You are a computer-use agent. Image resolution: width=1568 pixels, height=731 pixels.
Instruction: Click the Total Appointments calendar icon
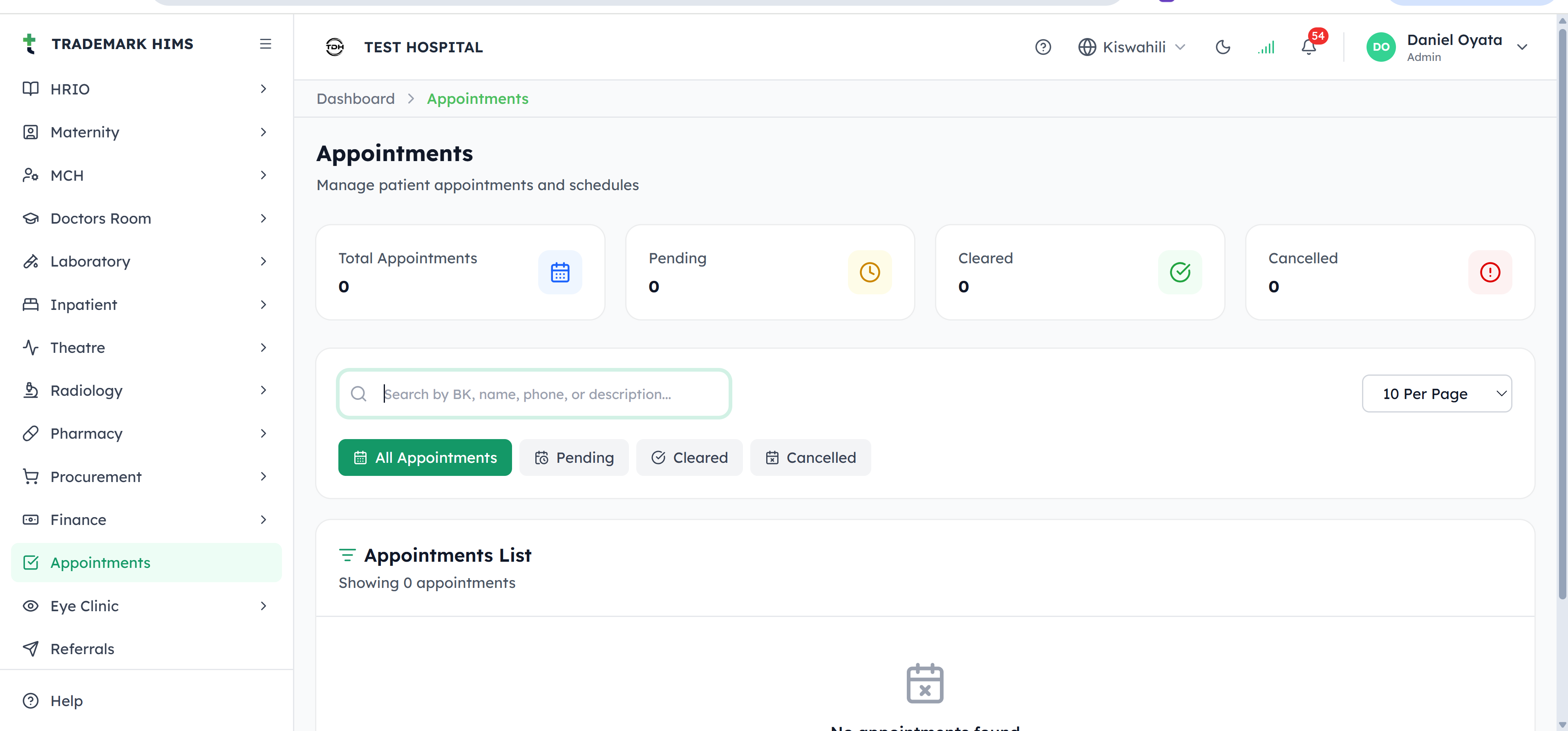[560, 272]
